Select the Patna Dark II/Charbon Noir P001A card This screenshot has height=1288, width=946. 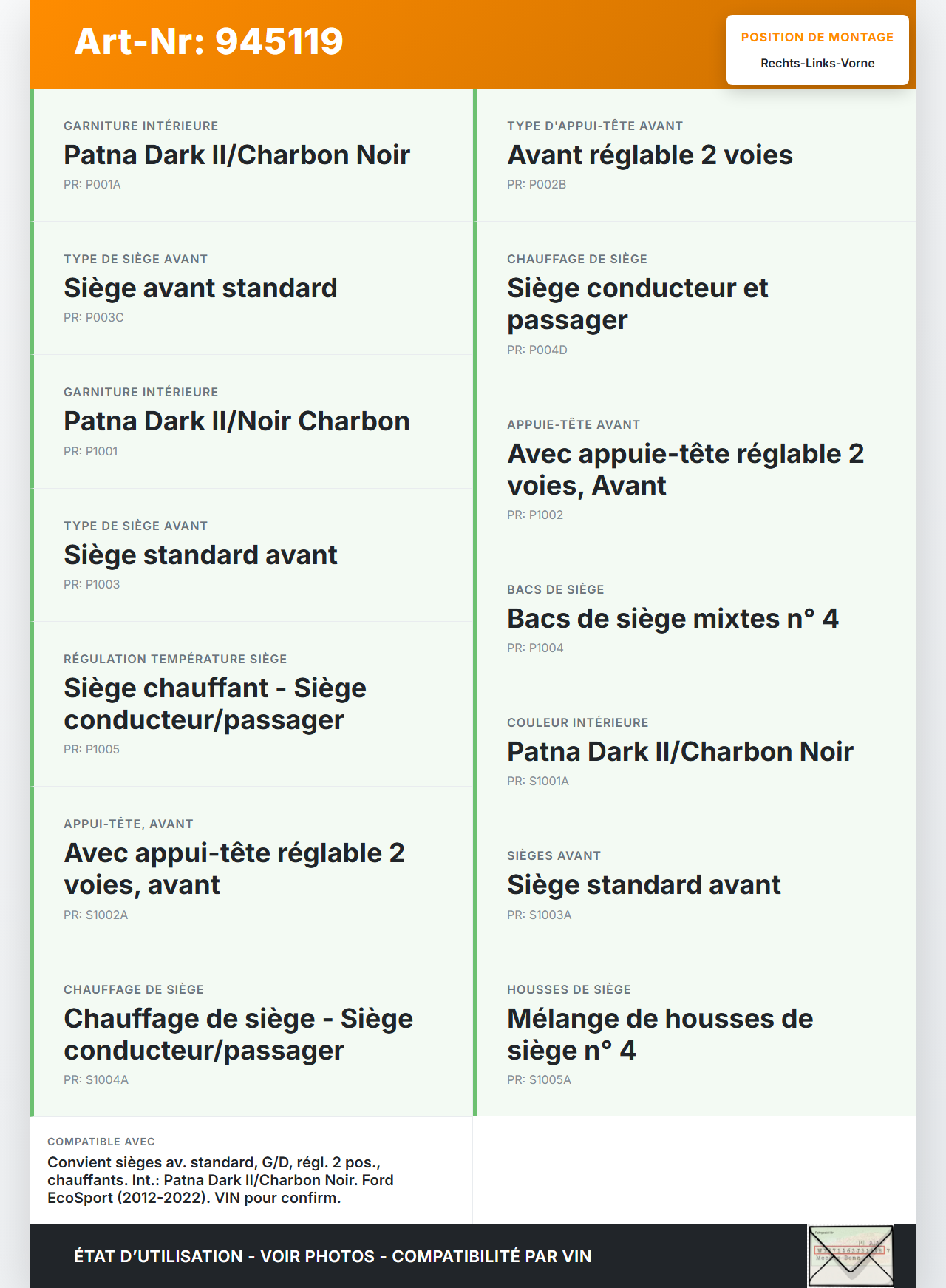click(252, 155)
